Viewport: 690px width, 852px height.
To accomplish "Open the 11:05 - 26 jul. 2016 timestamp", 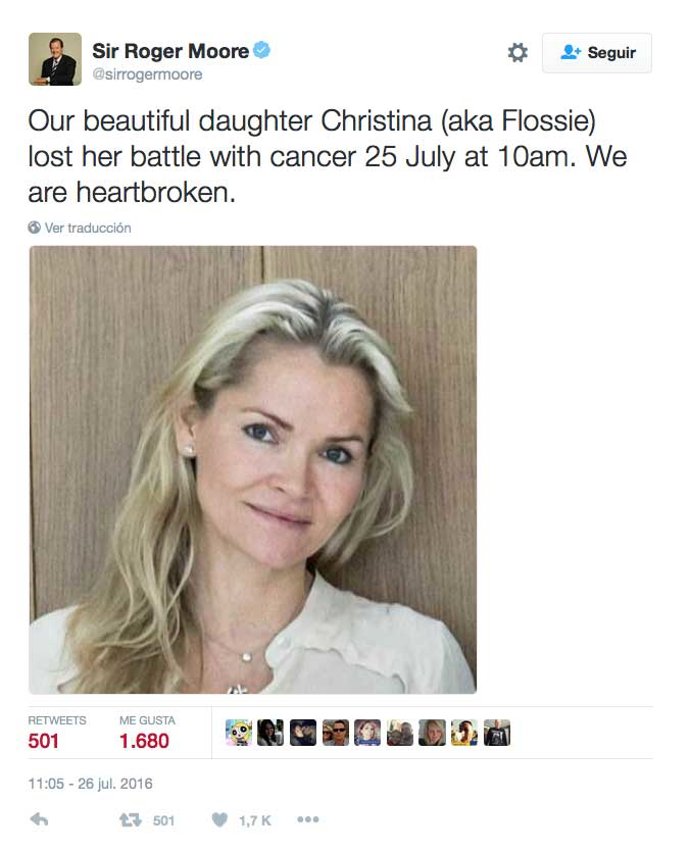I will tap(90, 784).
